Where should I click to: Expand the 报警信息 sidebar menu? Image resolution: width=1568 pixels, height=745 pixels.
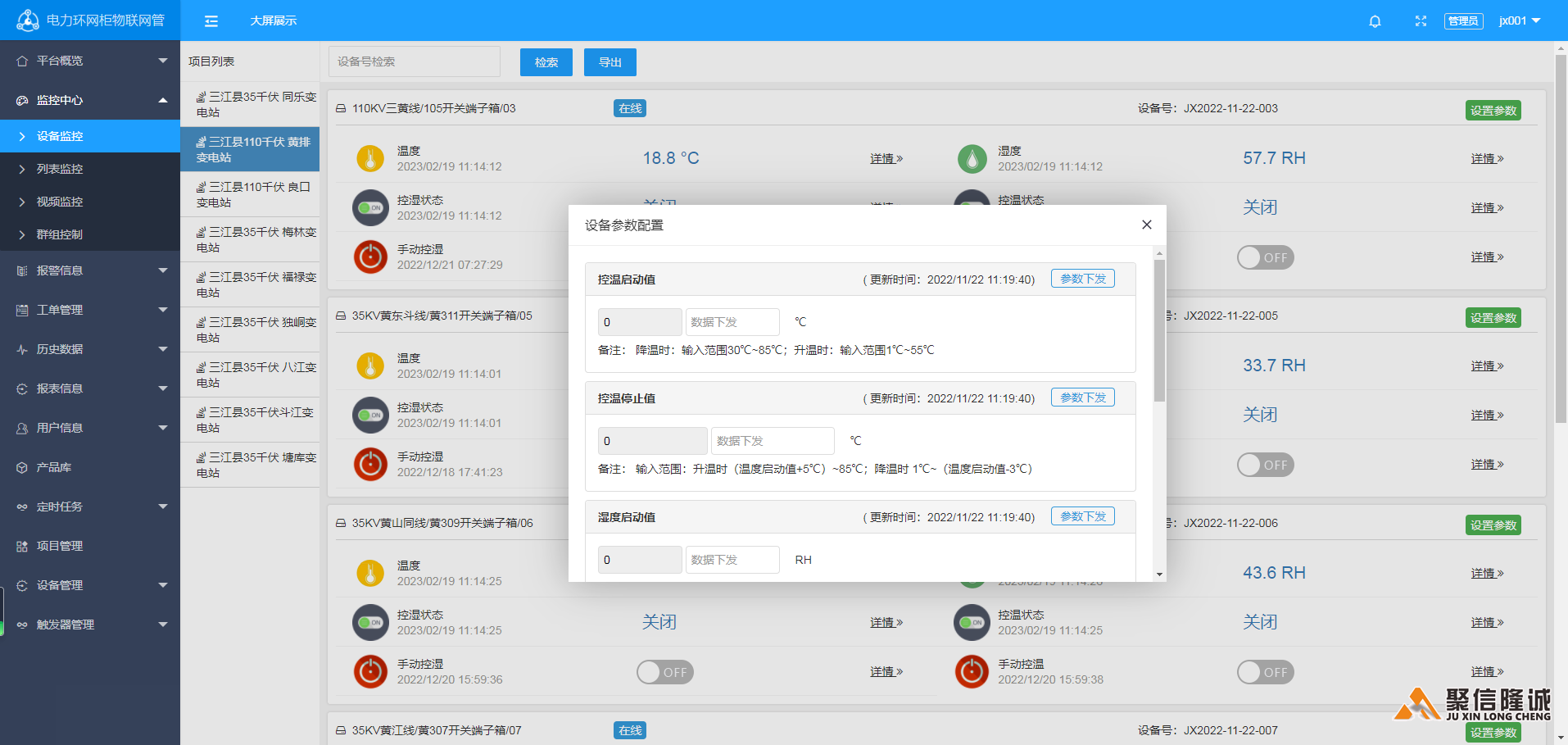point(90,270)
